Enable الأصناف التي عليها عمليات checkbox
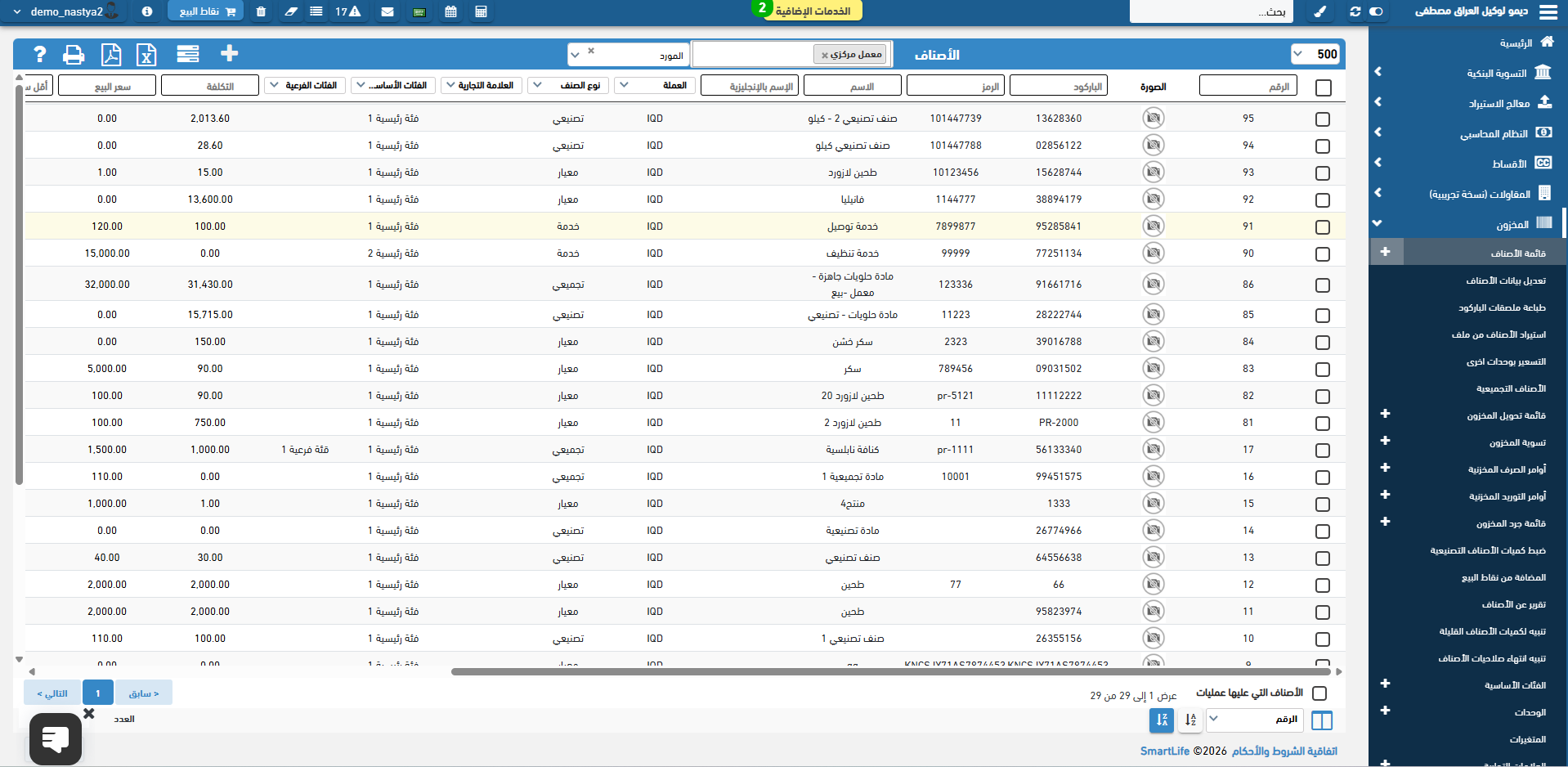Image resolution: width=1568 pixels, height=767 pixels. coord(1319,693)
